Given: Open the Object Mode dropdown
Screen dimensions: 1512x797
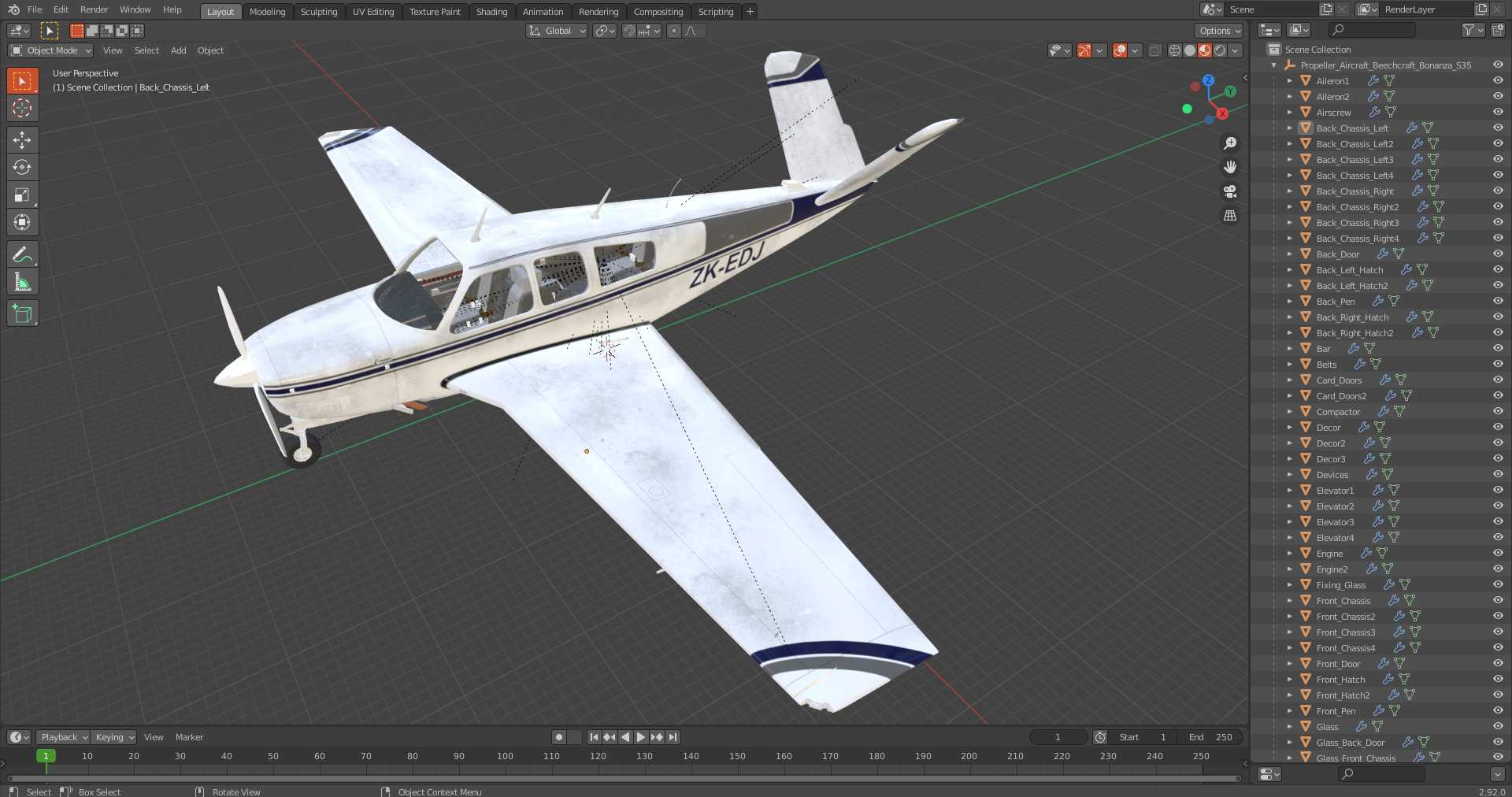Looking at the screenshot, I should pos(50,50).
